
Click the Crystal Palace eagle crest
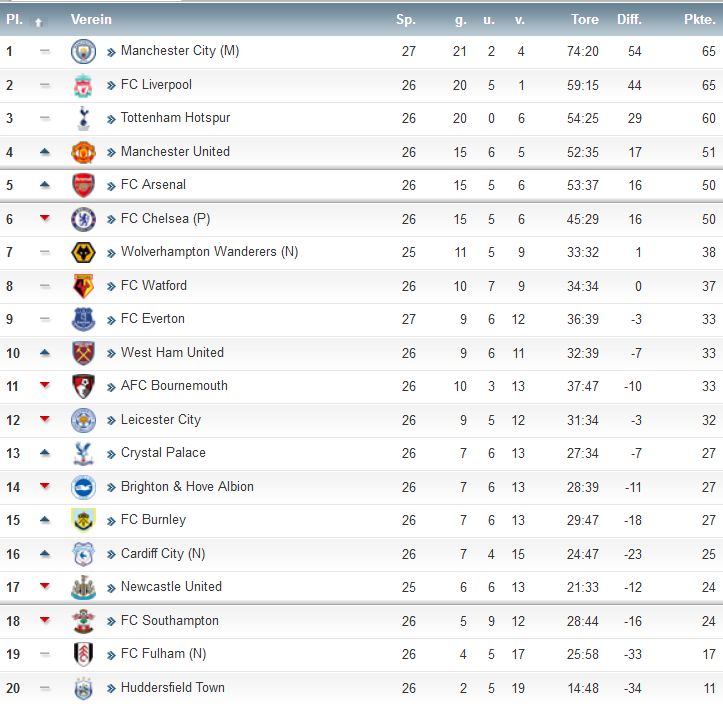tap(83, 454)
